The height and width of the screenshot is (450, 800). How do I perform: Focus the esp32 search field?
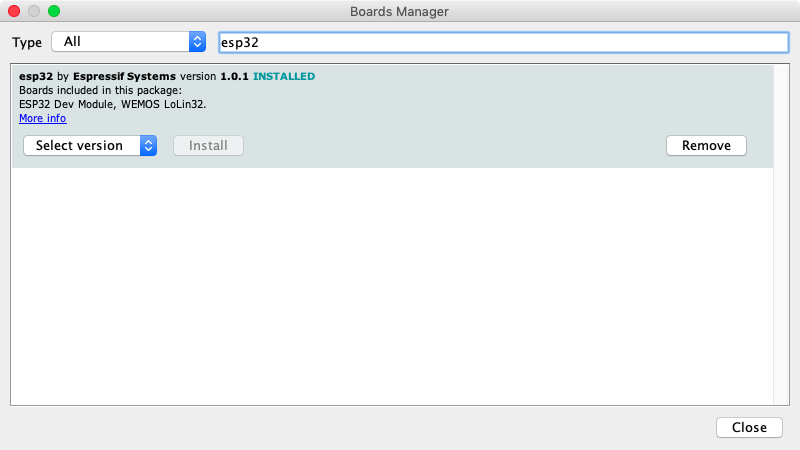pos(503,42)
